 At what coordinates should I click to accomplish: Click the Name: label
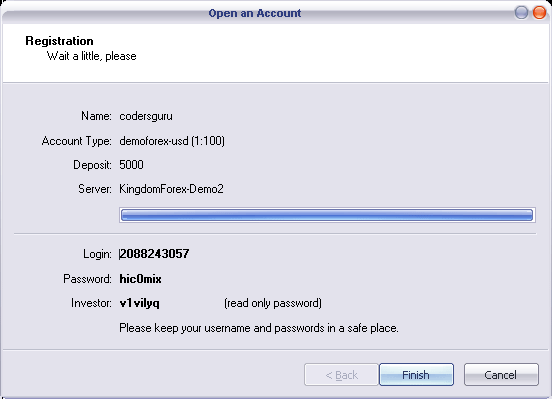pyautogui.click(x=96, y=116)
